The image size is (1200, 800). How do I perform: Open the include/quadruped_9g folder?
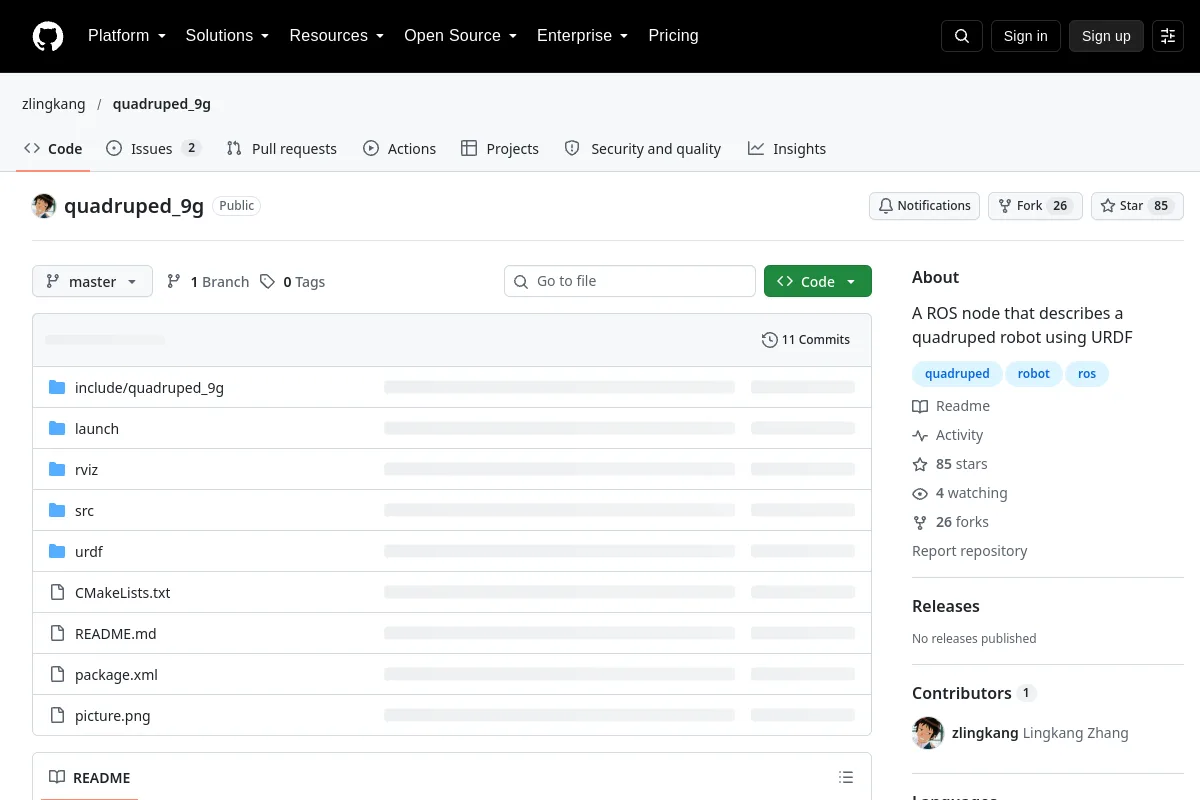(149, 388)
